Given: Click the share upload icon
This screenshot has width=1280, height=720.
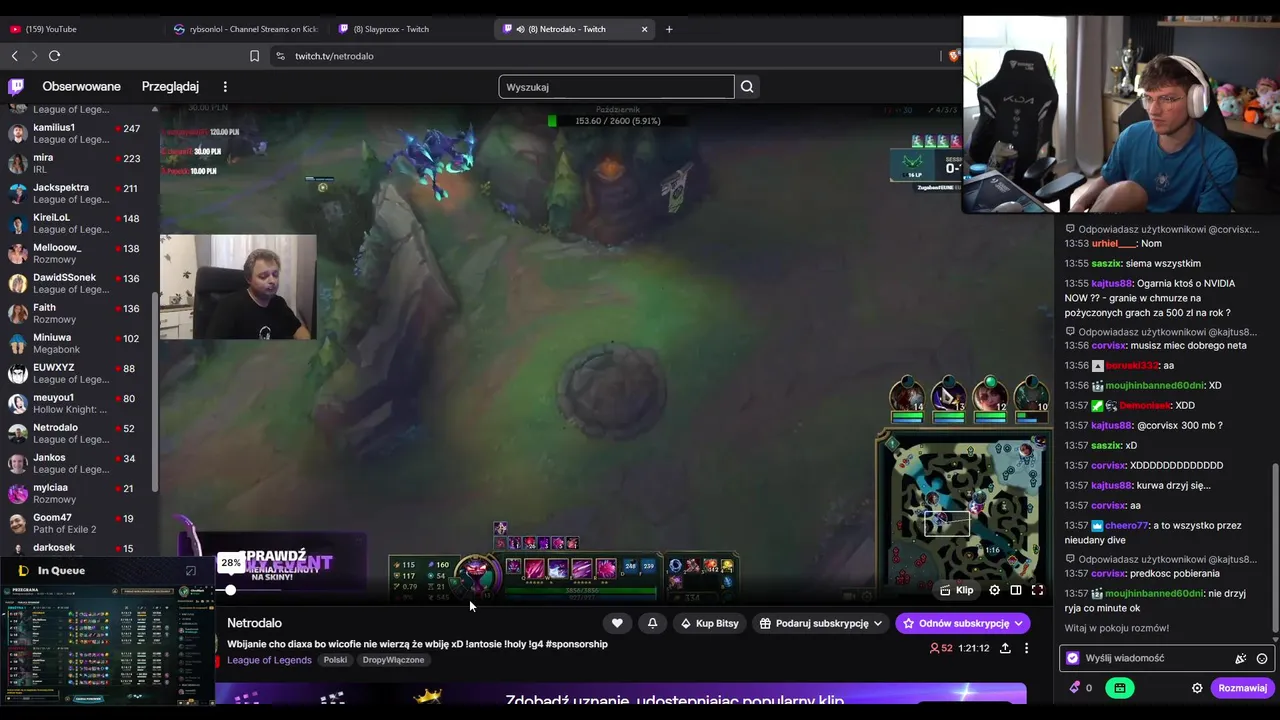Looking at the screenshot, I should tap(1005, 648).
